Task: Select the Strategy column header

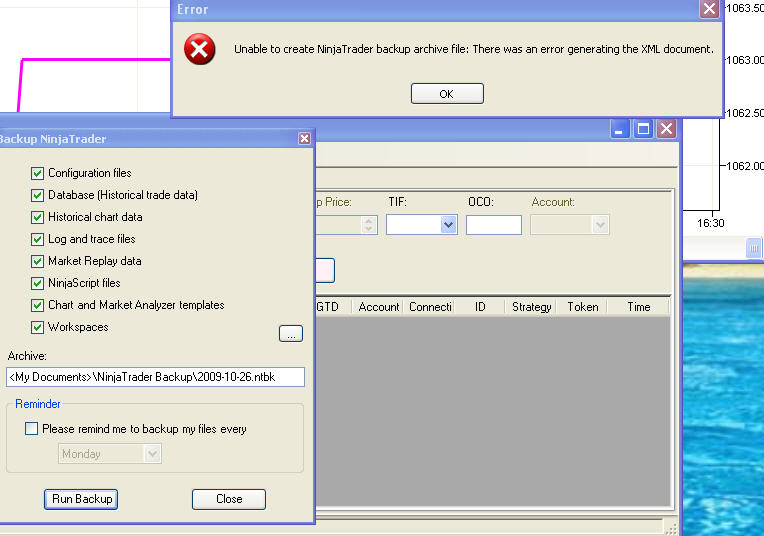Action: [532, 307]
